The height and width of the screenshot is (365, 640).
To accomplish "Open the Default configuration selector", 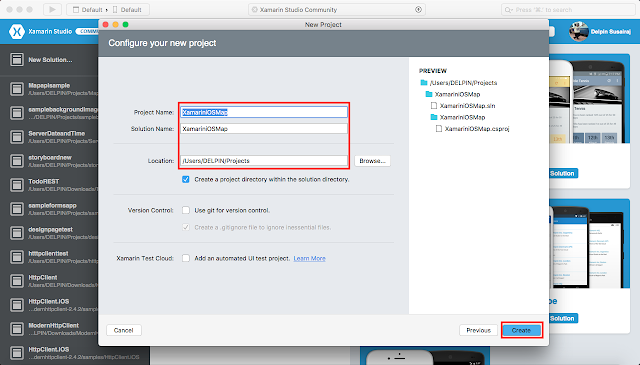I will tap(87, 9).
